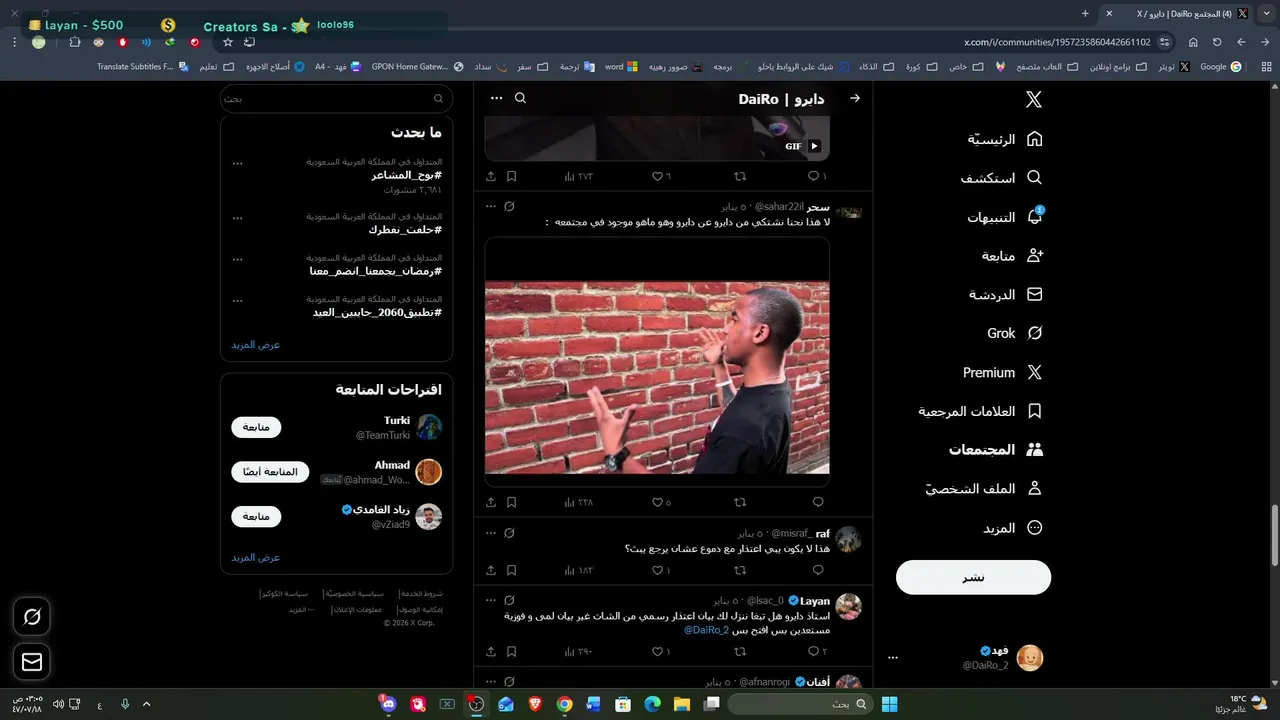Open Notifications (التنبيهات) in X sidebar
Image resolution: width=1280 pixels, height=720 pixels.
coord(1005,217)
